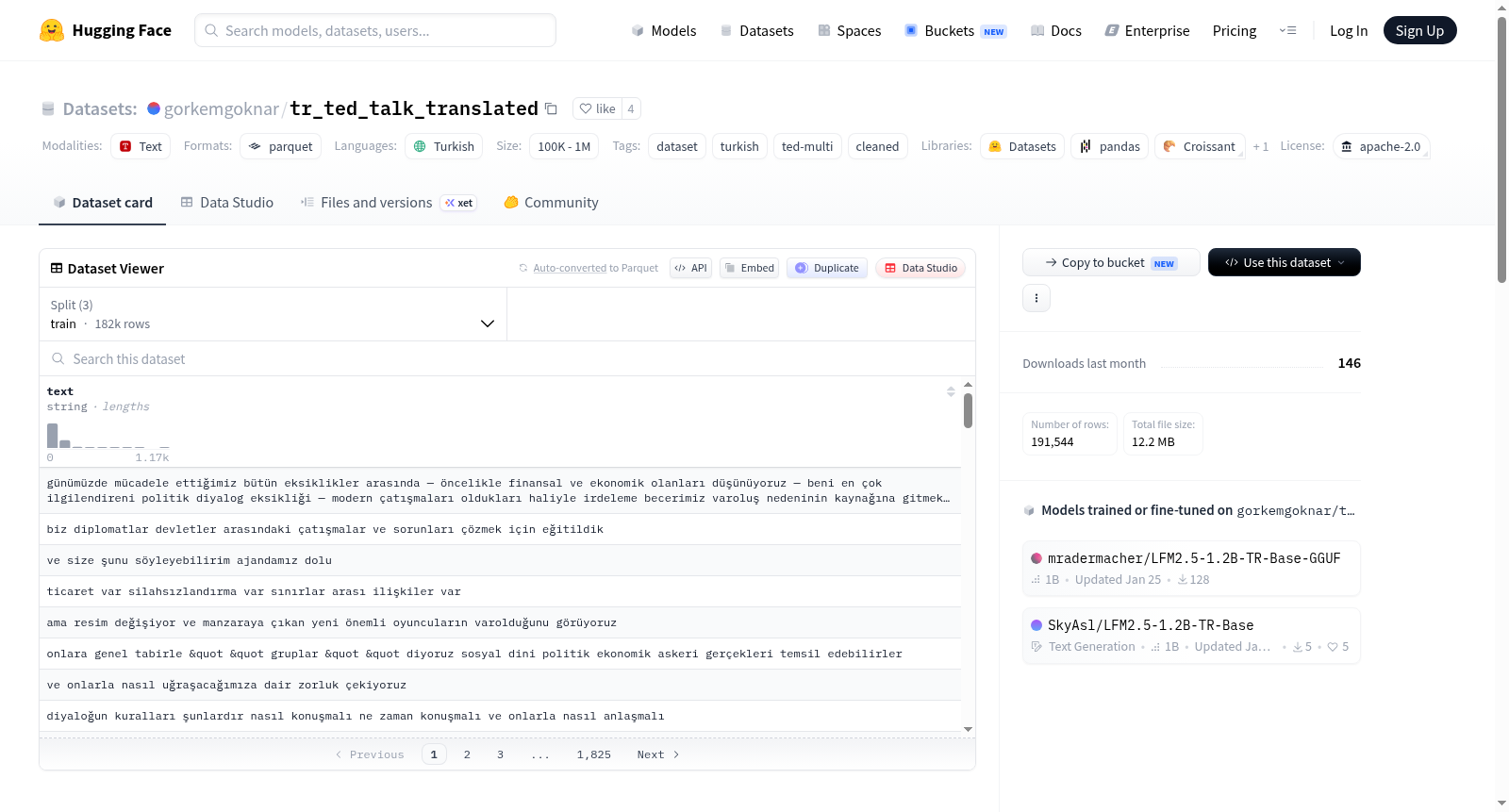Click the magnifier icon in dataset search
Viewport: 1509px width, 812px height.
click(58, 358)
